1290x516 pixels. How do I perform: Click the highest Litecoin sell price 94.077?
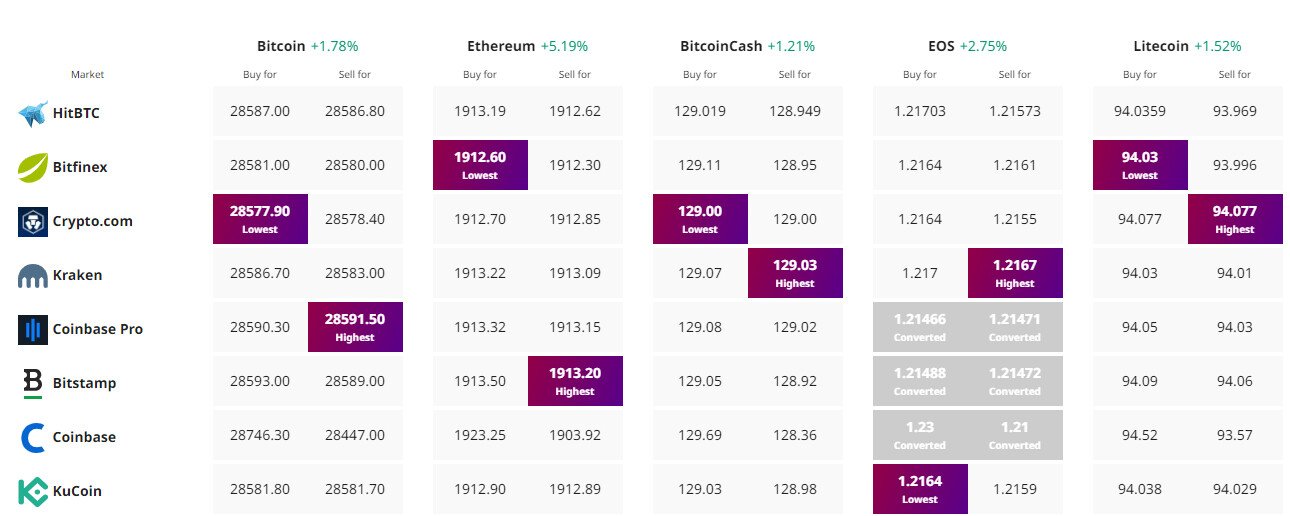(1235, 219)
